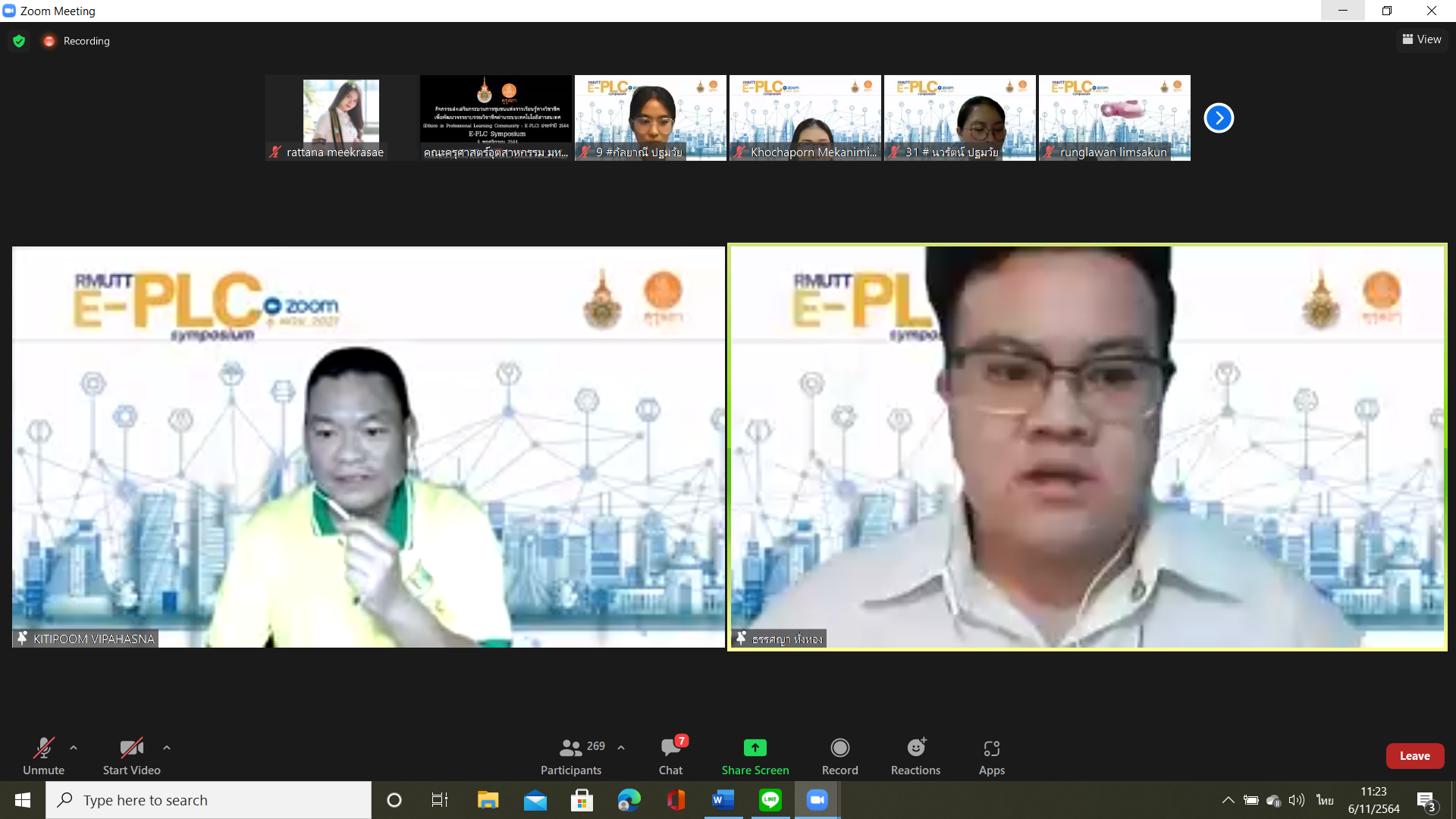Open Microsoft Edge from taskbar

coord(629,800)
